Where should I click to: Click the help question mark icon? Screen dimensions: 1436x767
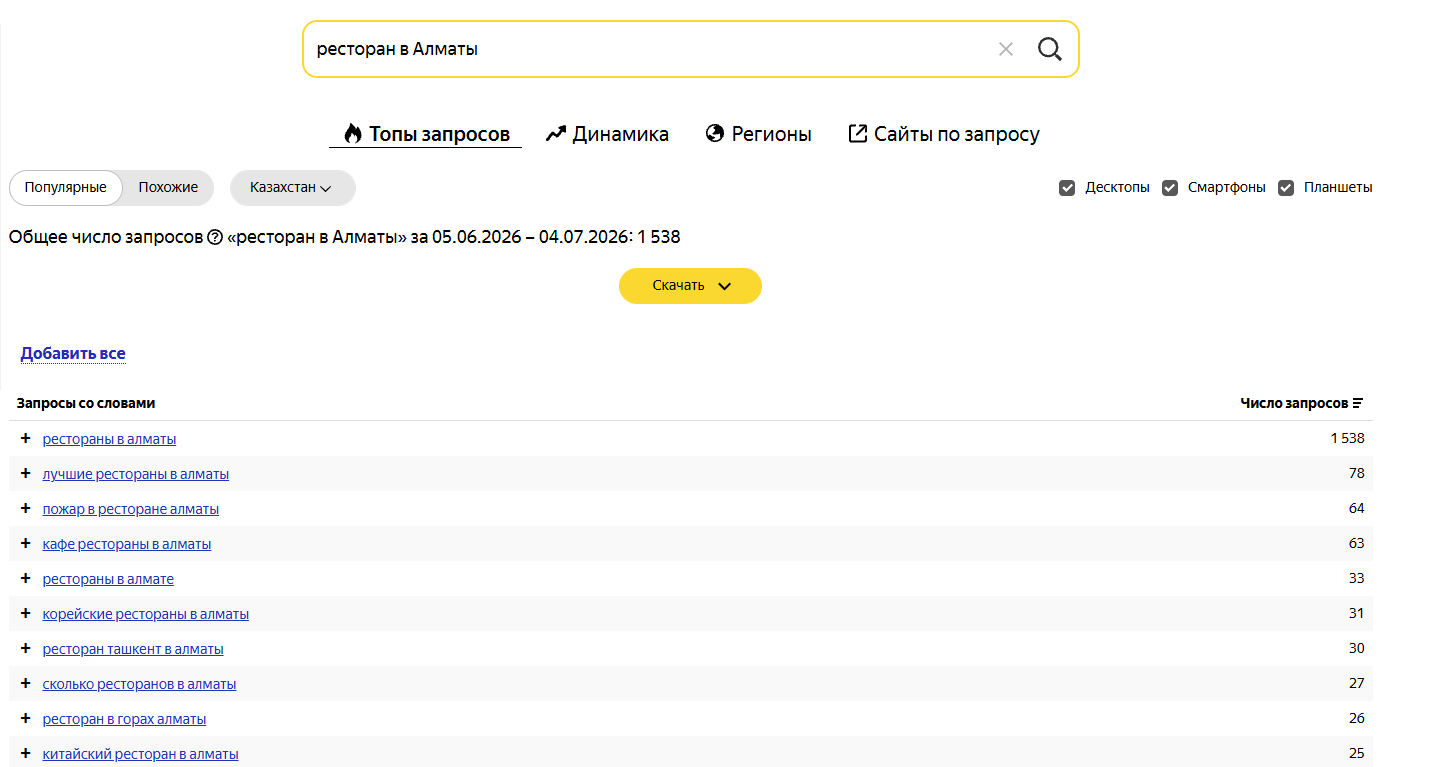[x=214, y=237]
